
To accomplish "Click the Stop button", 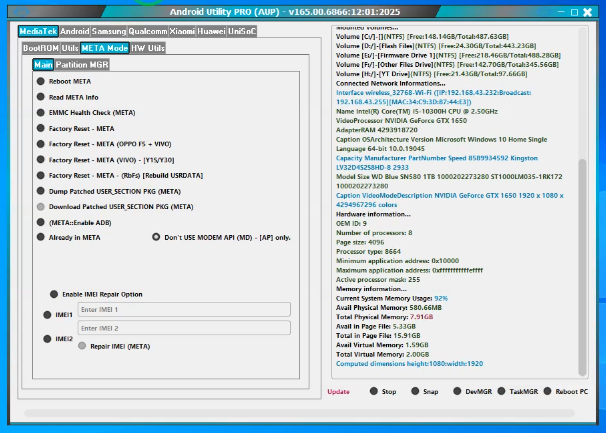I will (x=383, y=391).
